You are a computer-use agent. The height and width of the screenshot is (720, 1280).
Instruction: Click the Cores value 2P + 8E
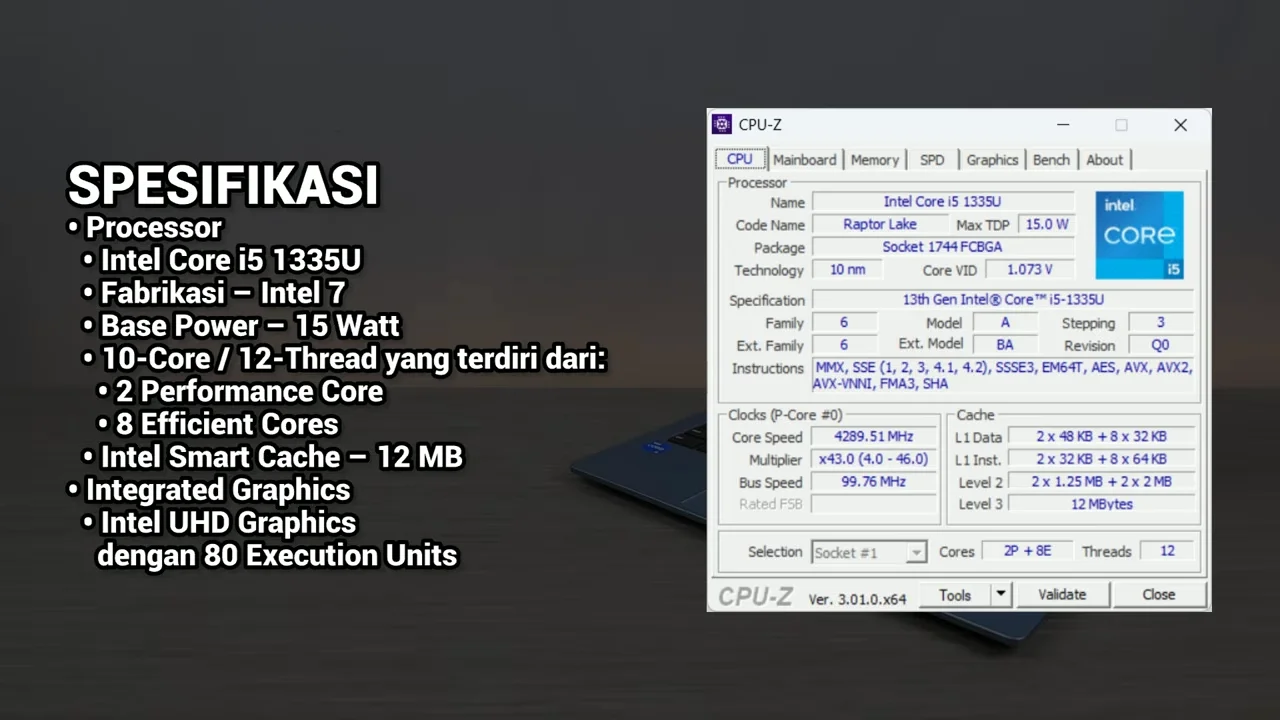(1030, 551)
